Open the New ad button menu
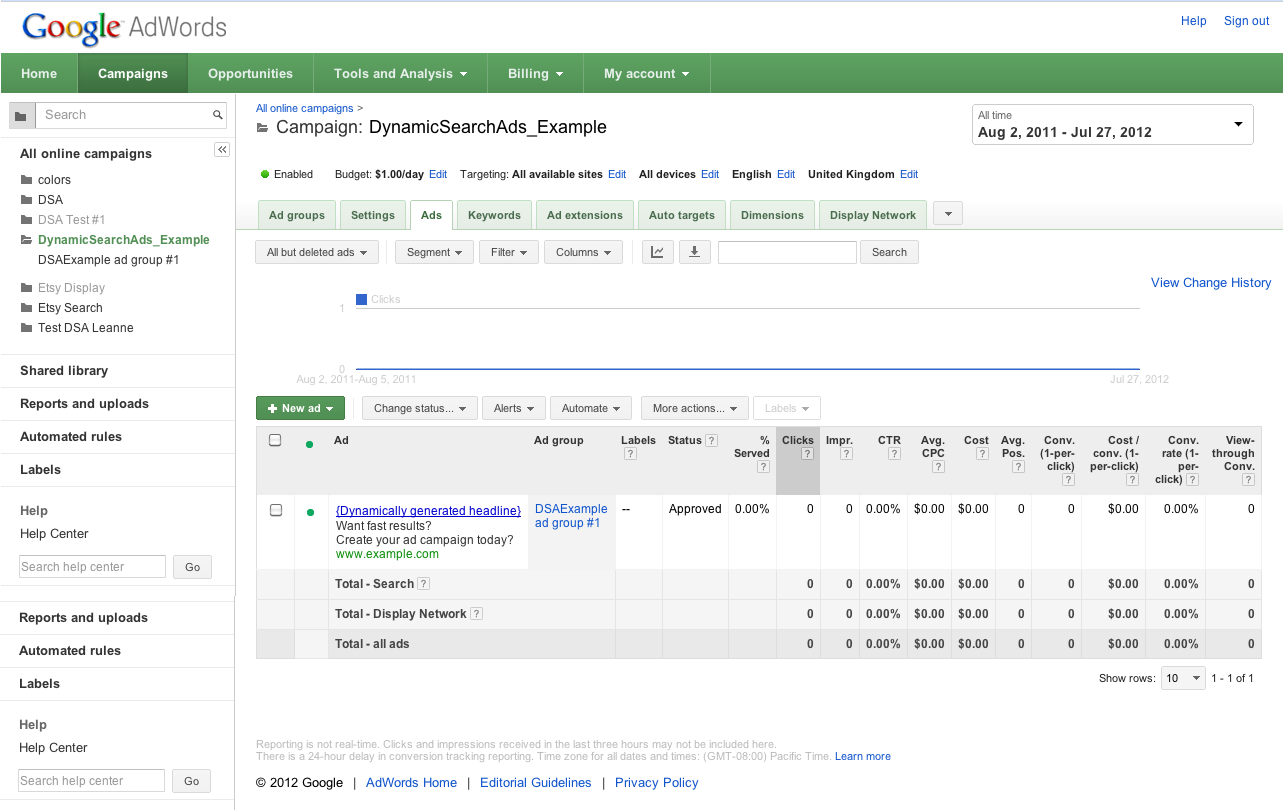The width and height of the screenshot is (1283, 810). click(x=300, y=408)
